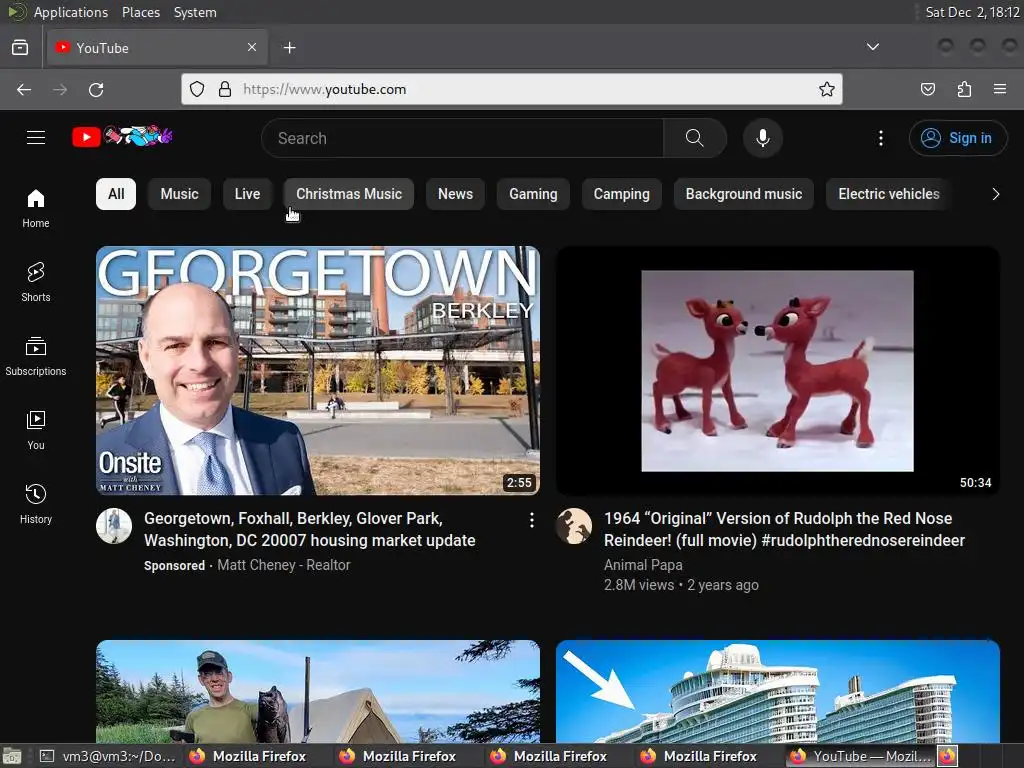View site security padlock info
This screenshot has height=768, width=1024.
[225, 89]
